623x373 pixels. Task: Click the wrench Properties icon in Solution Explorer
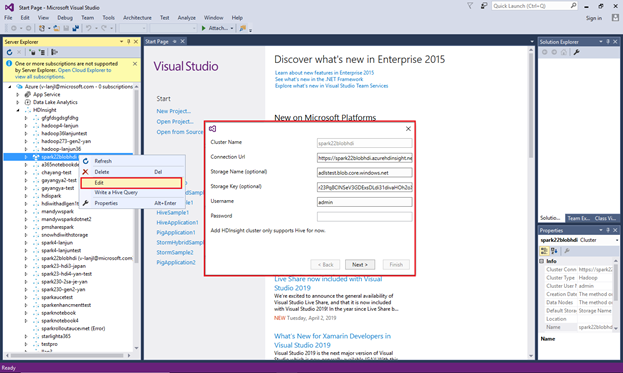pos(577,52)
